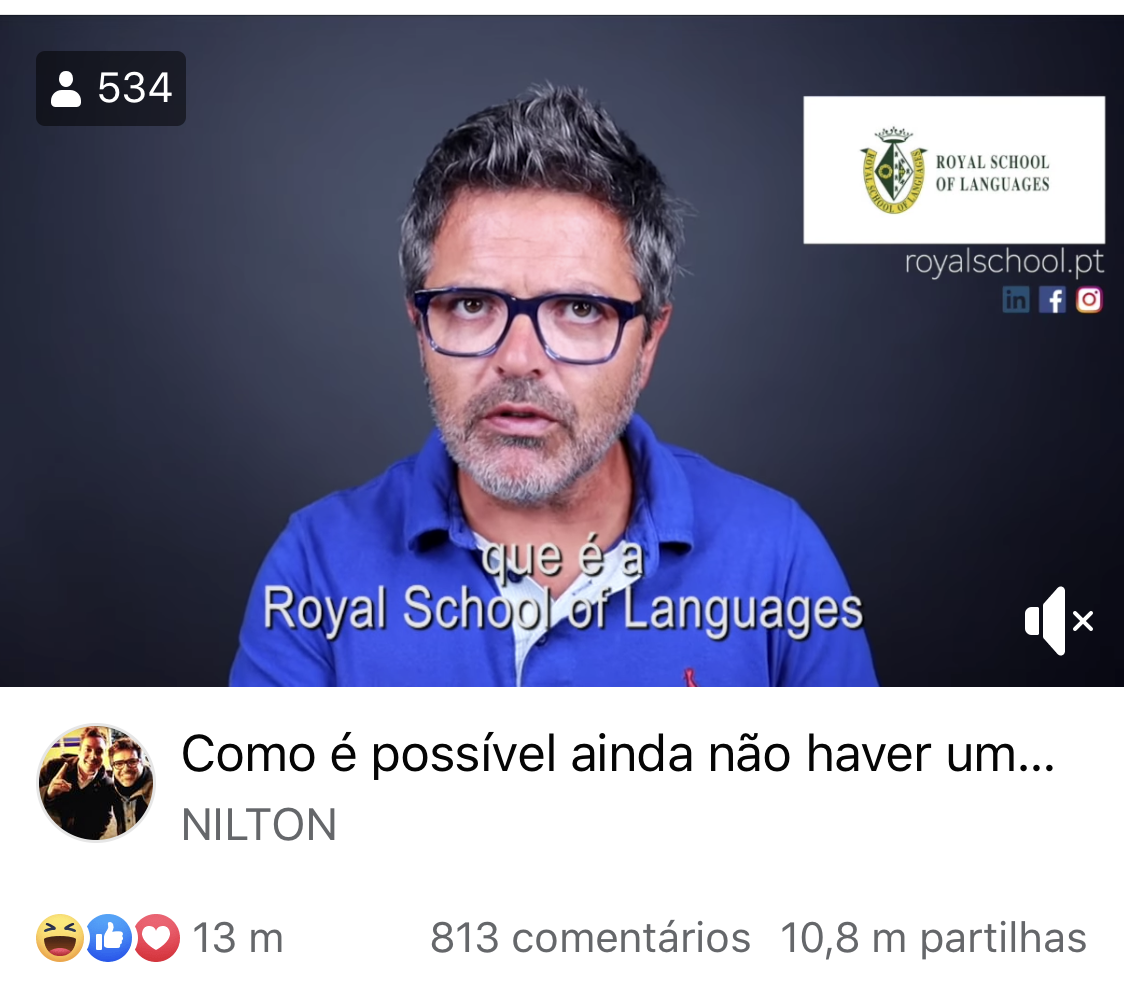Image resolution: width=1124 pixels, height=996 pixels.
Task: Click the Royal School of Languages logo
Action: pyautogui.click(x=954, y=170)
